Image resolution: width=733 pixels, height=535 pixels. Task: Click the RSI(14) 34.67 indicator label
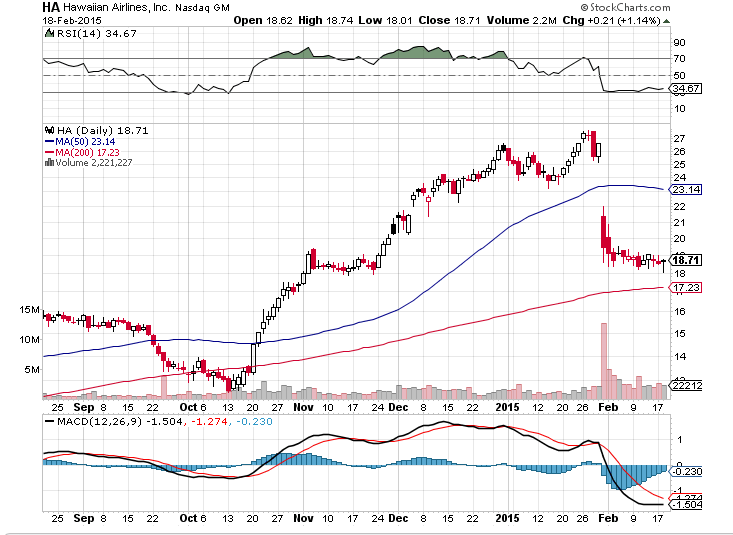[96, 34]
